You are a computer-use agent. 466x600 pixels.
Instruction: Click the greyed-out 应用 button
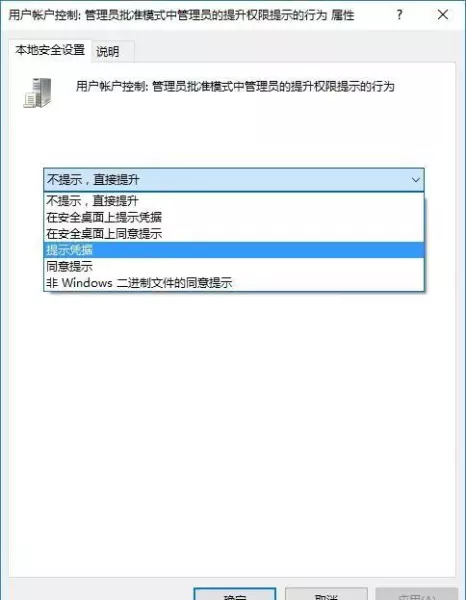(417, 594)
